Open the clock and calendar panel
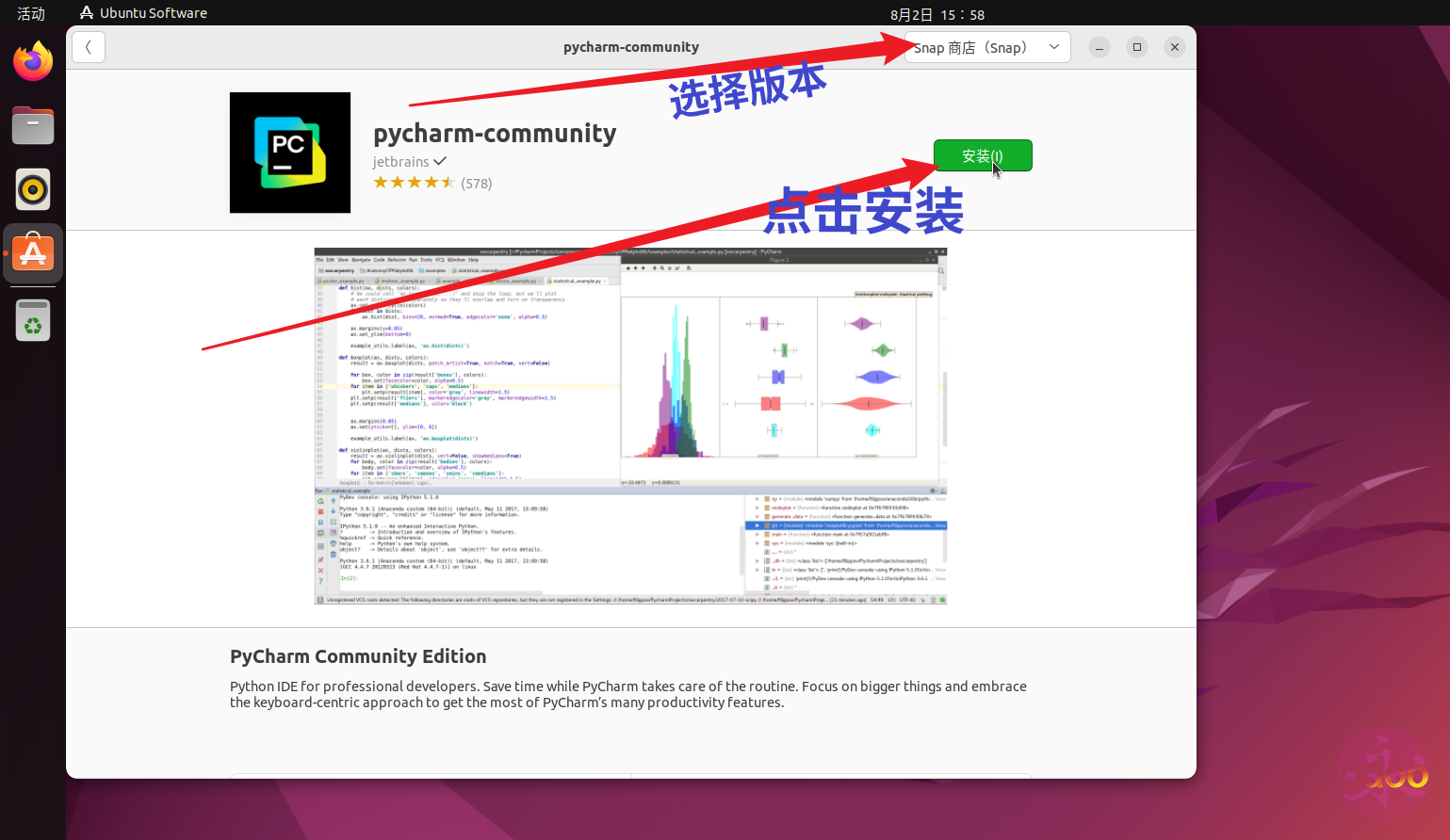 coord(937,14)
